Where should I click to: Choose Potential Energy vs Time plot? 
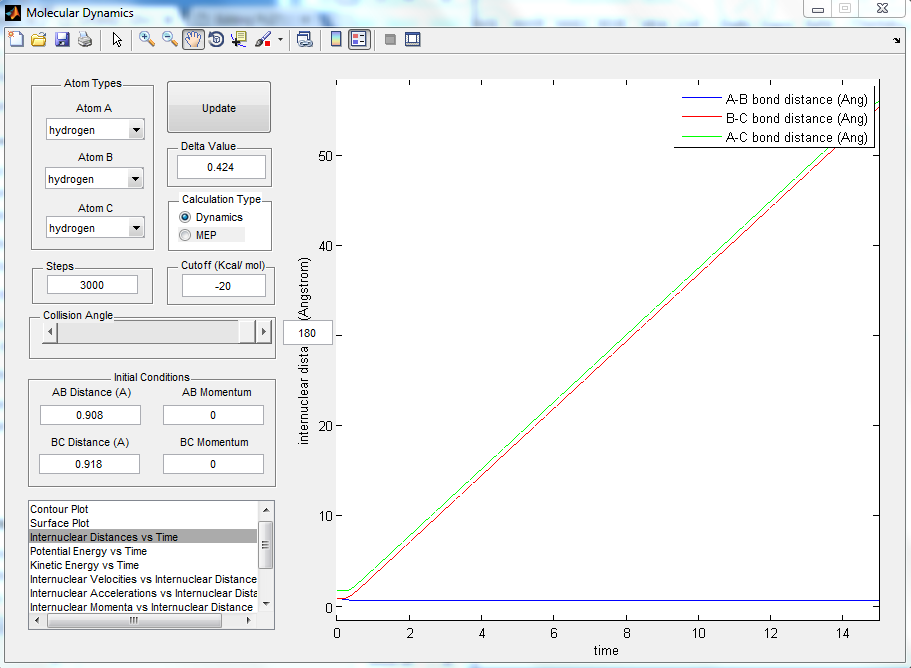[88, 551]
